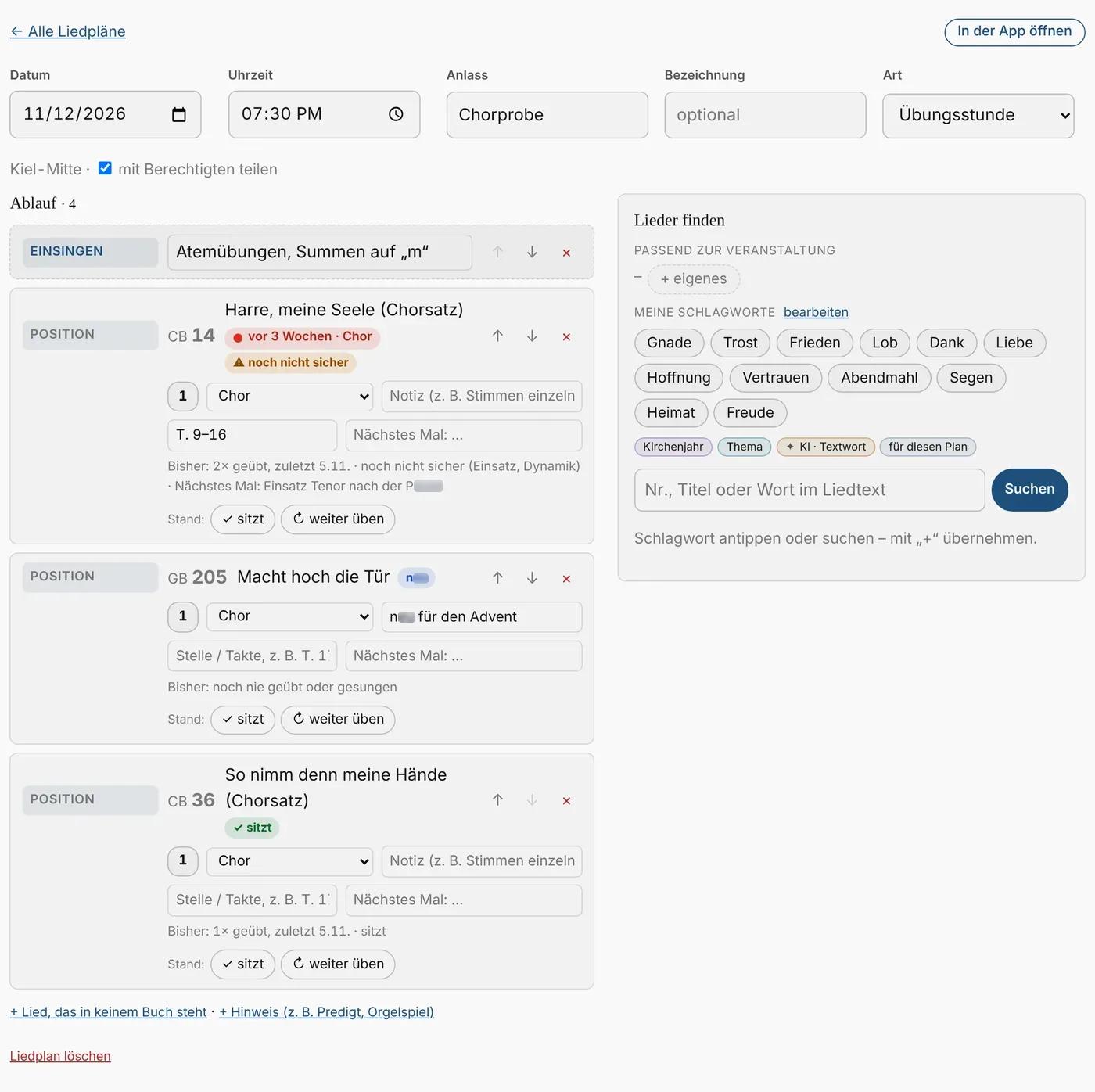Open the calendar picker in Datum field
The width and height of the screenshot is (1095, 1092).
pos(179,115)
